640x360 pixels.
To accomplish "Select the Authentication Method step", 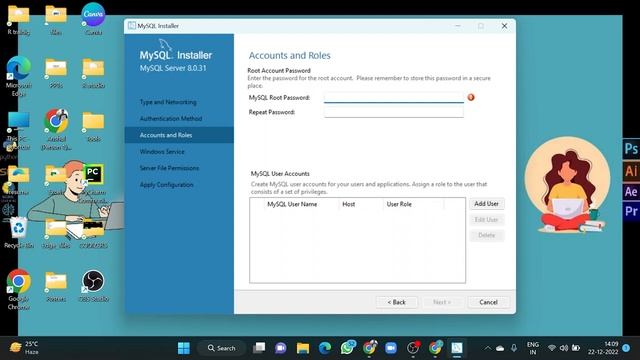I will coord(171,118).
